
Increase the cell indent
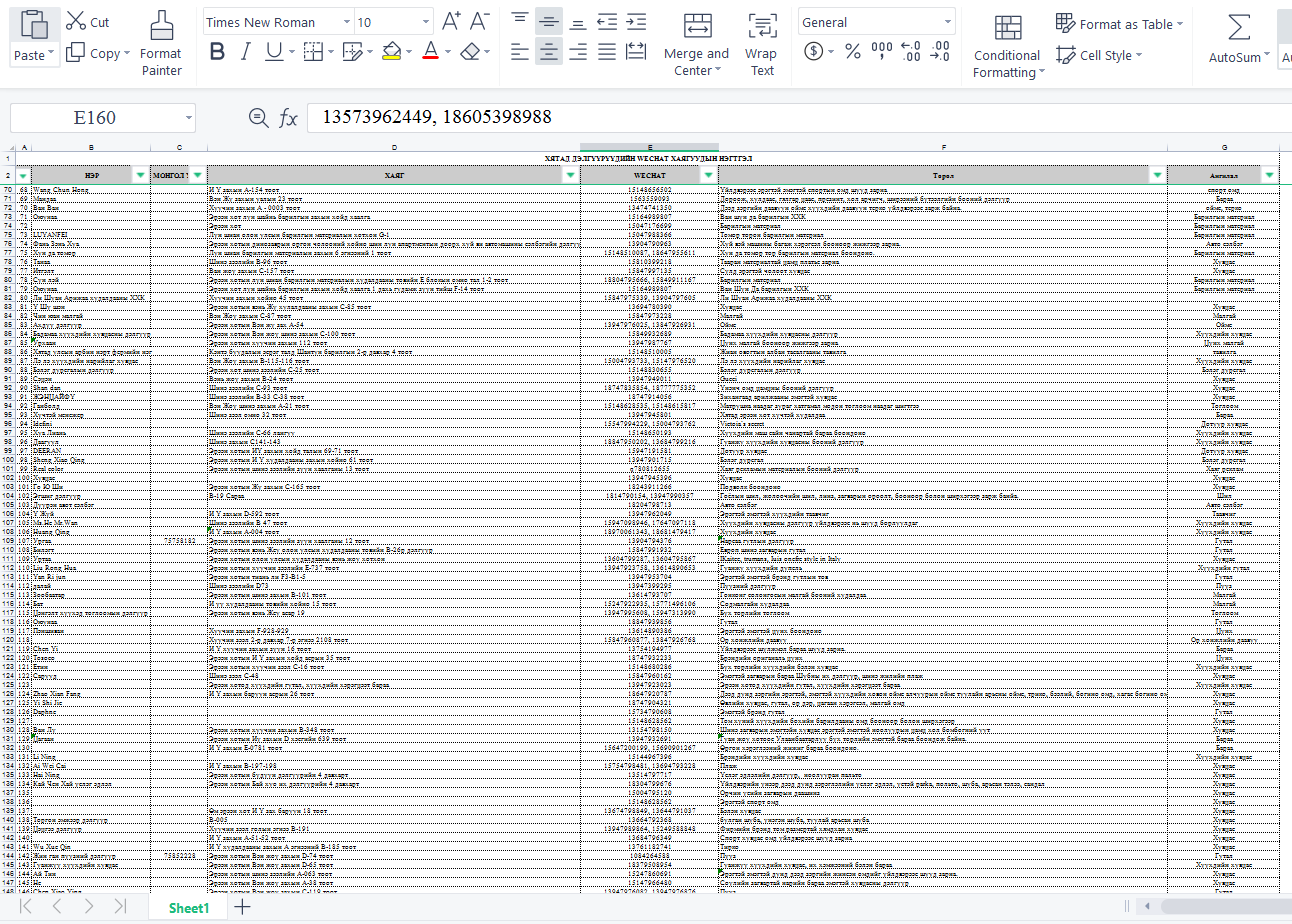(635, 21)
